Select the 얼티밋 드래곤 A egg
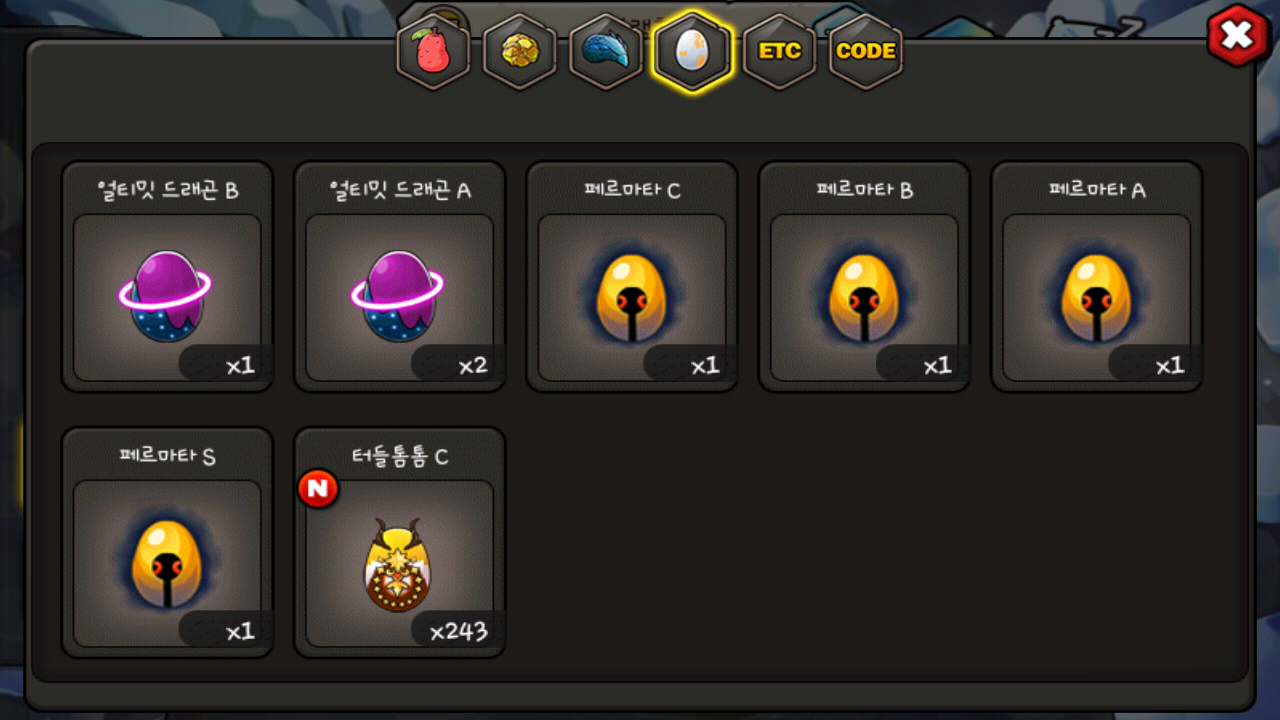Screen dimensions: 1280x720 [399, 277]
